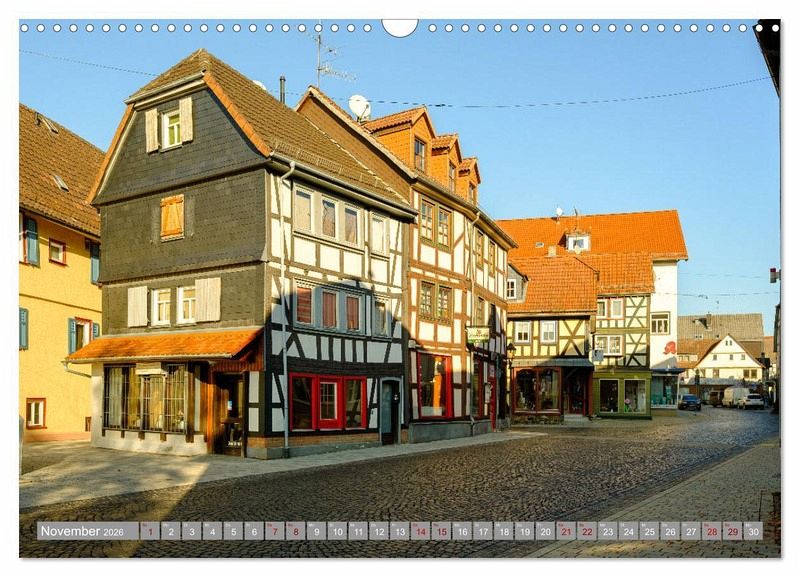Select the red day 14 cell
The height and width of the screenshot is (577, 800).
point(420,531)
